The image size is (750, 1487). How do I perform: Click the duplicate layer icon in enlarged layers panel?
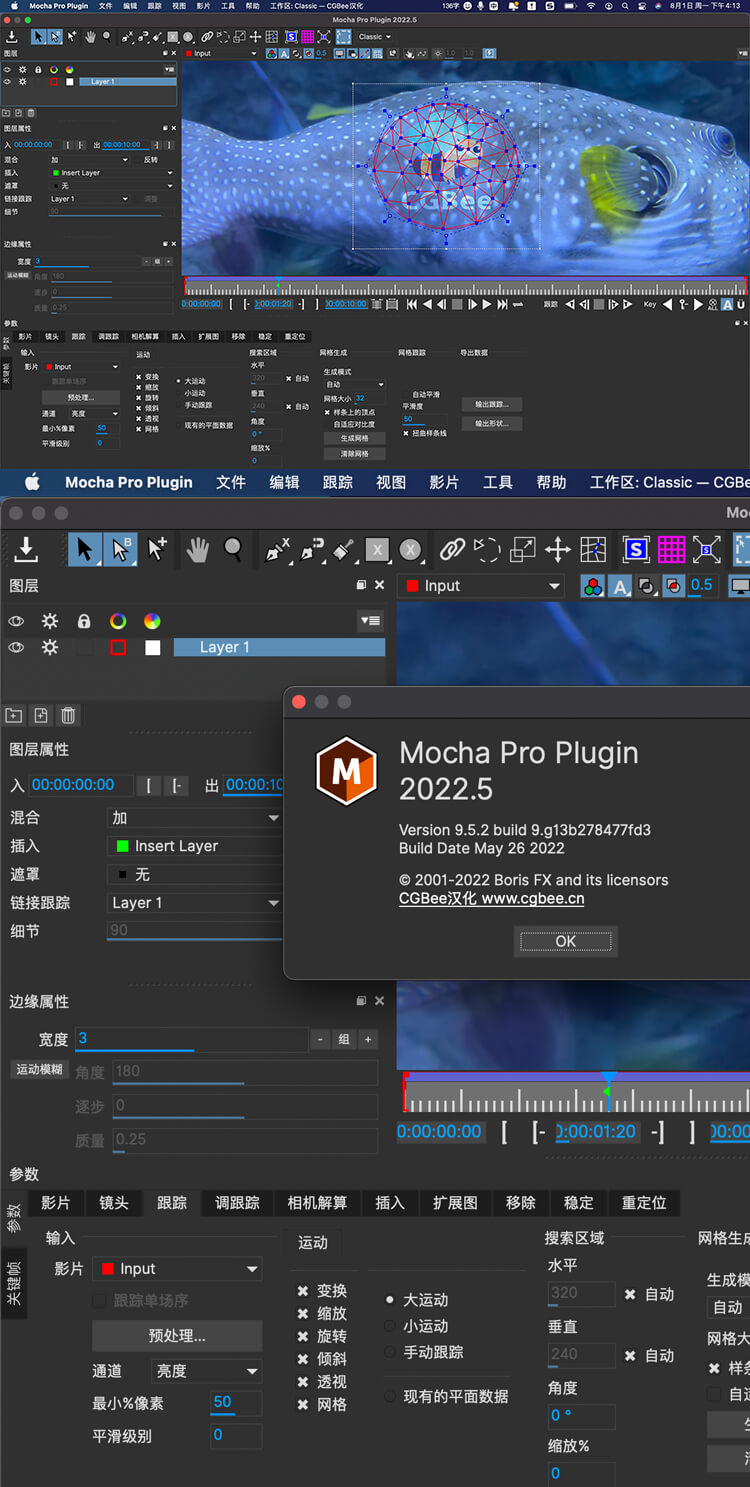click(41, 715)
